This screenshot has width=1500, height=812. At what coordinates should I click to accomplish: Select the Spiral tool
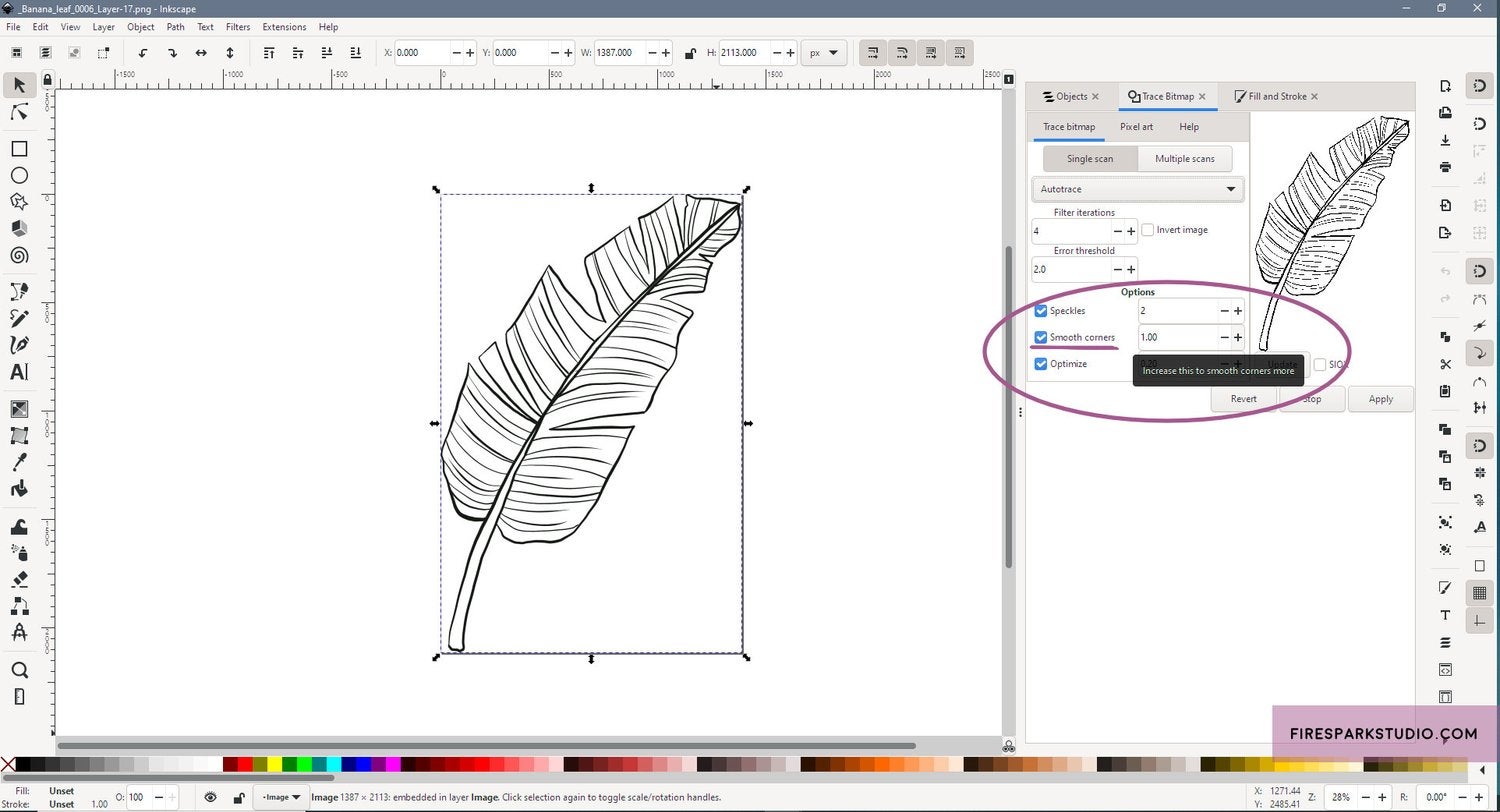tap(18, 256)
